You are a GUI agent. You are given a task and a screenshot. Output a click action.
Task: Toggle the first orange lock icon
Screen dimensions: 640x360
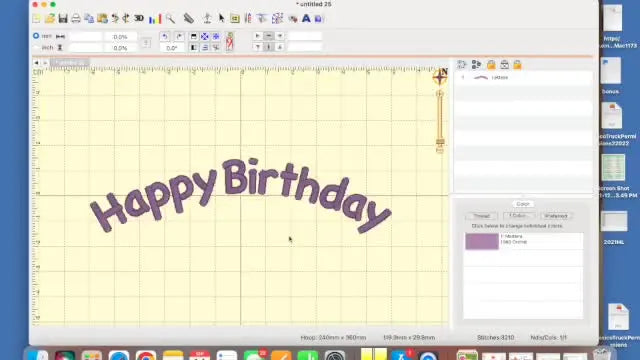click(x=491, y=64)
